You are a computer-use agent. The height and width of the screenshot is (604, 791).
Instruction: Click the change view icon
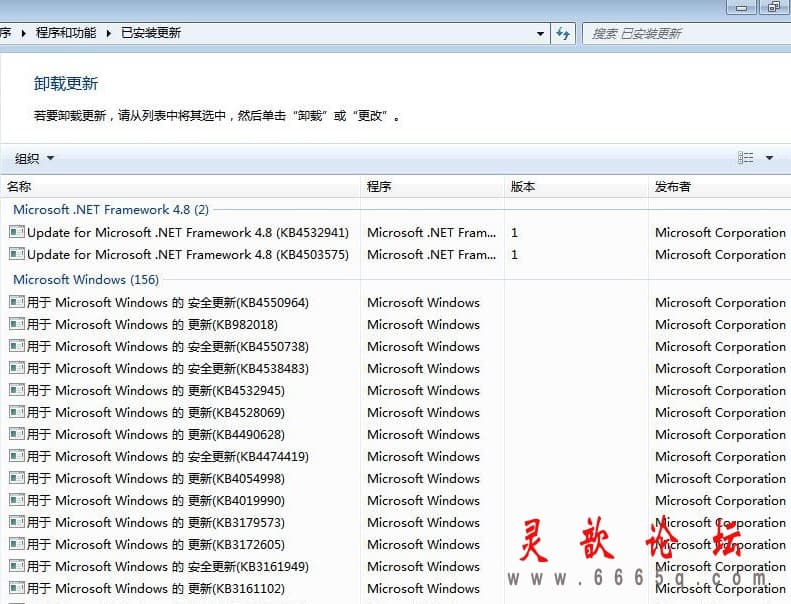(746, 158)
